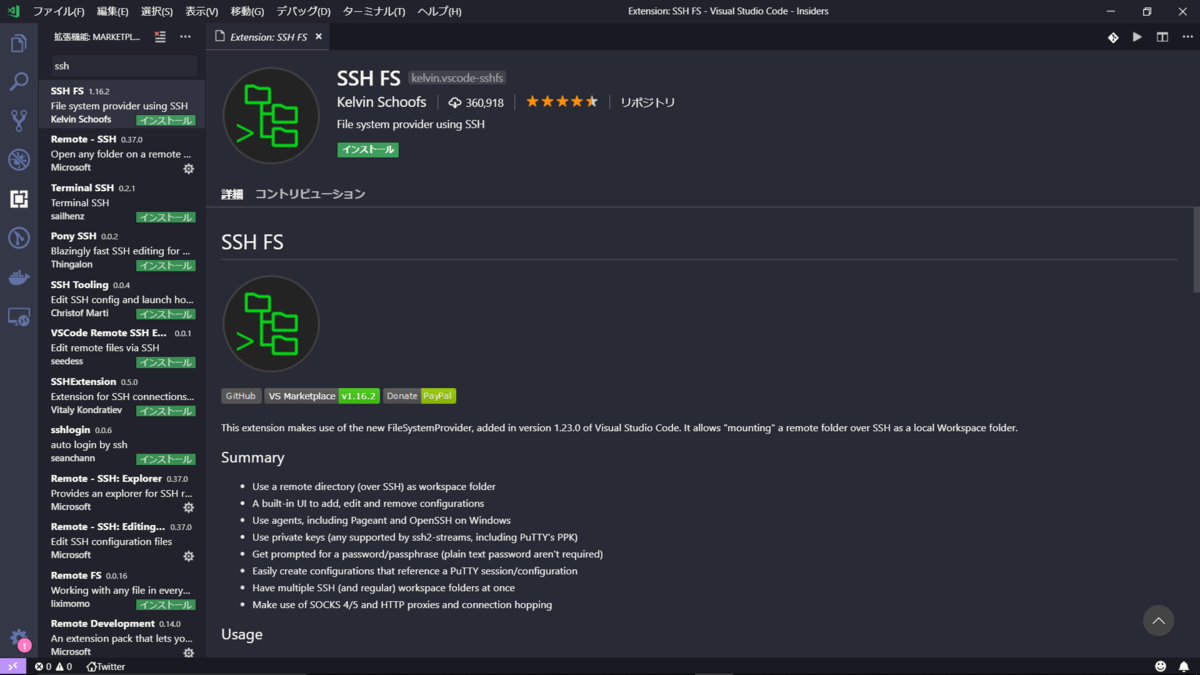The width and height of the screenshot is (1200, 675).
Task: Click the run play icon in editor toolbar
Action: [1137, 37]
